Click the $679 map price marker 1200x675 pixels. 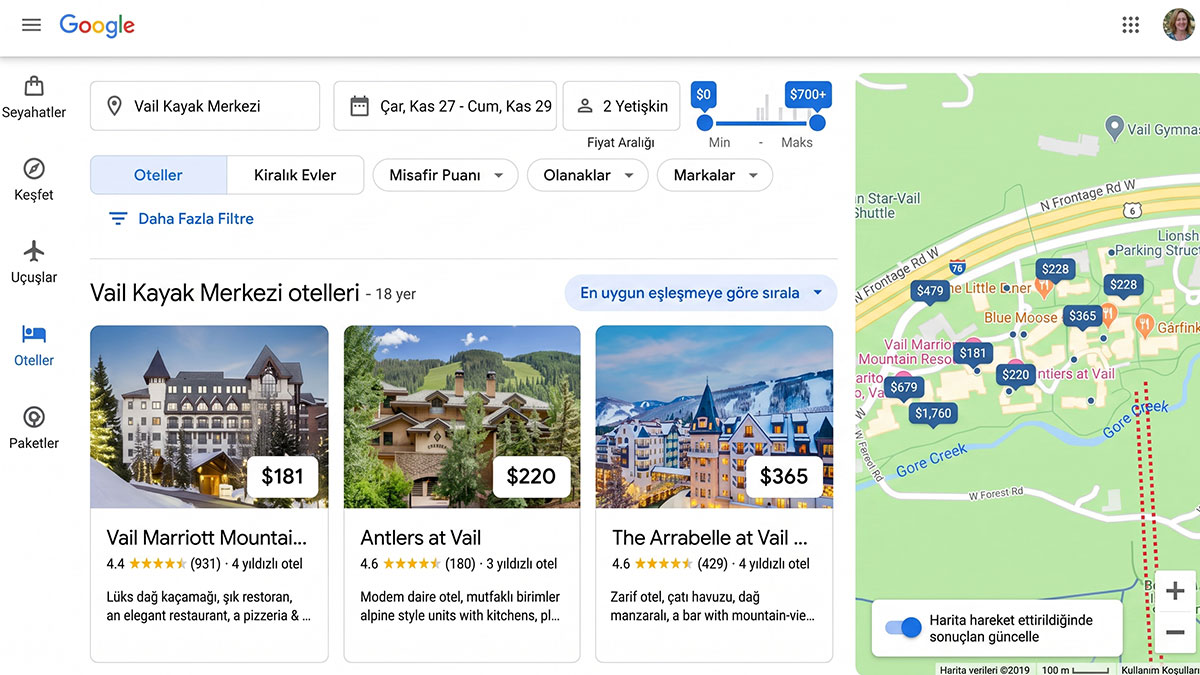[903, 386]
